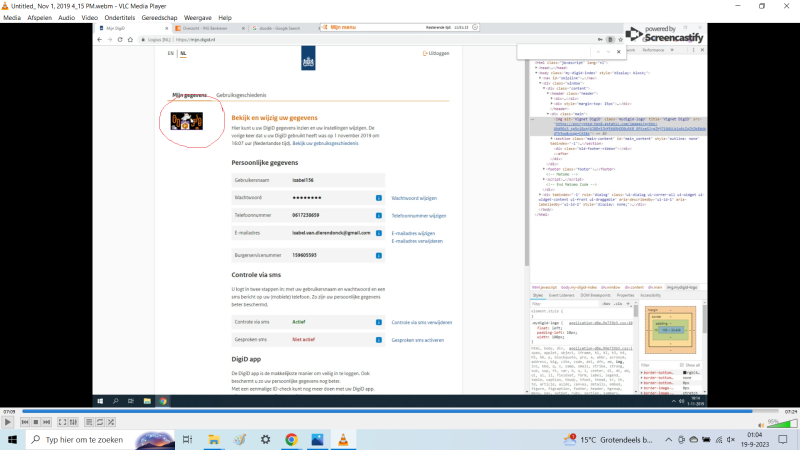Click the VLC seek progress bar

(400, 411)
